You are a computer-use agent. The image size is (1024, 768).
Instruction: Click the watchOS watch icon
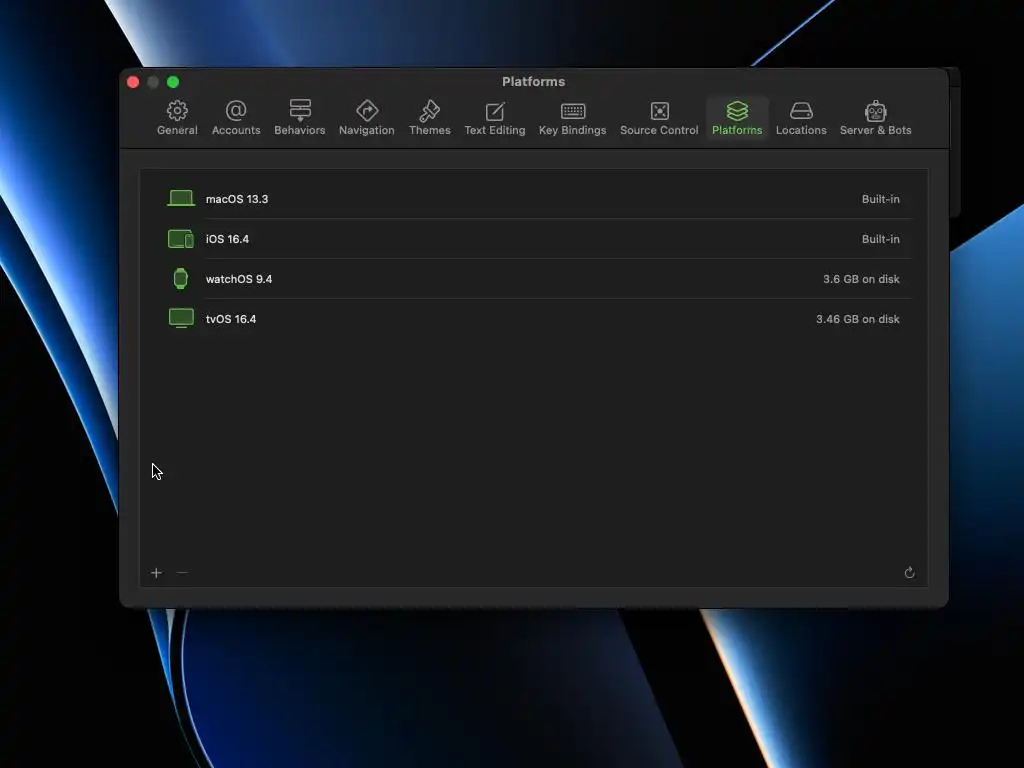pyautogui.click(x=181, y=279)
